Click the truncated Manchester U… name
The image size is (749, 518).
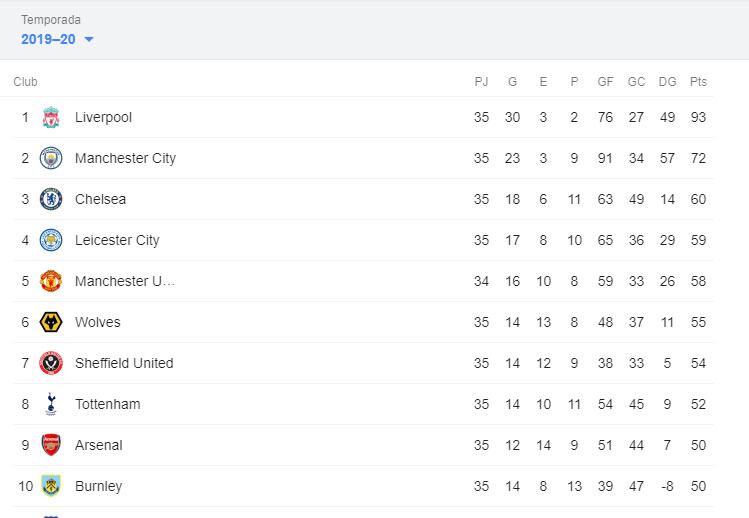(x=125, y=281)
